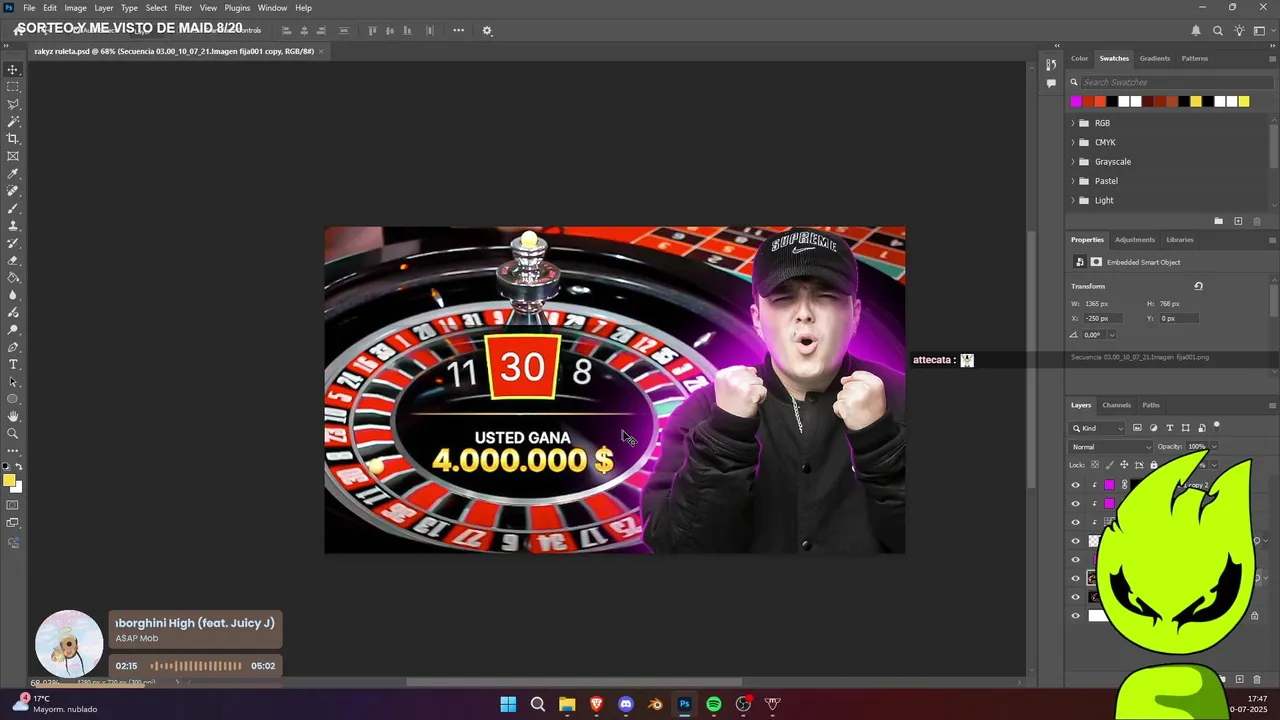
Task: Select the Horizontal Type tool
Action: 13,364
